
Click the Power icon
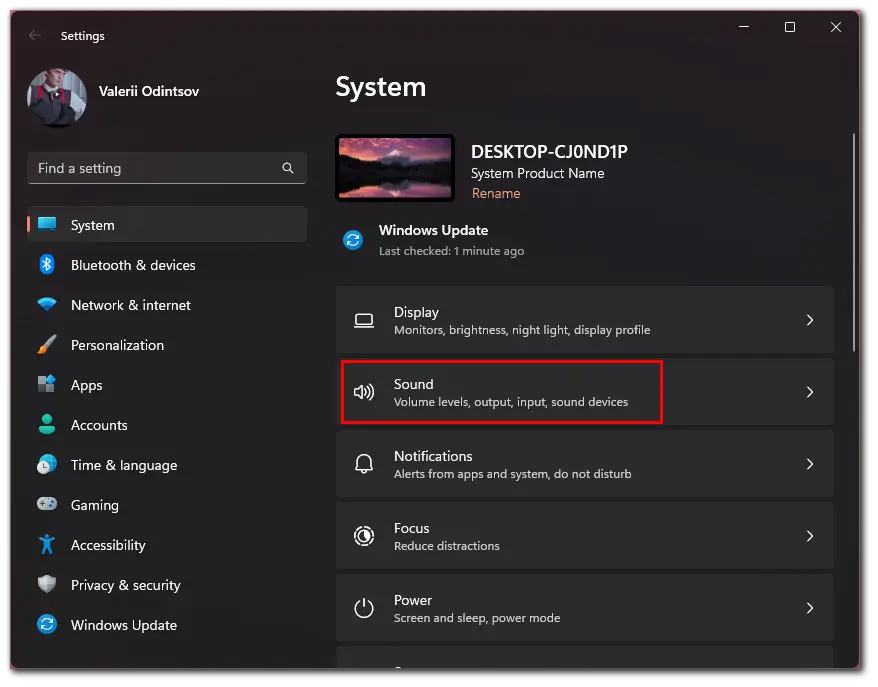pyautogui.click(x=364, y=608)
